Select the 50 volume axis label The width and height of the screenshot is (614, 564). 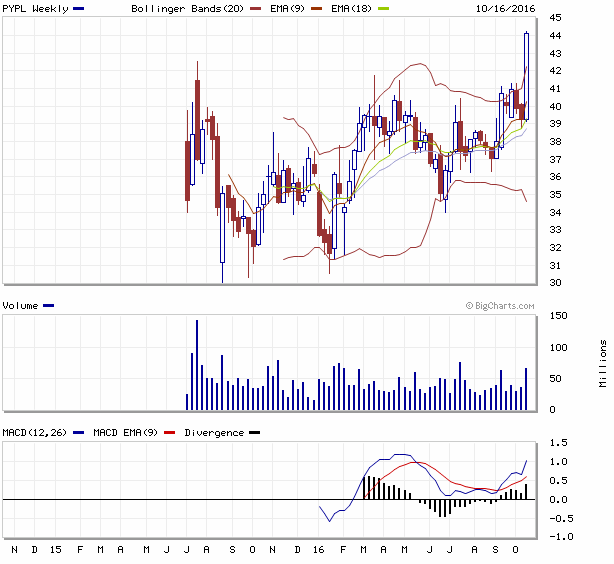tap(555, 379)
